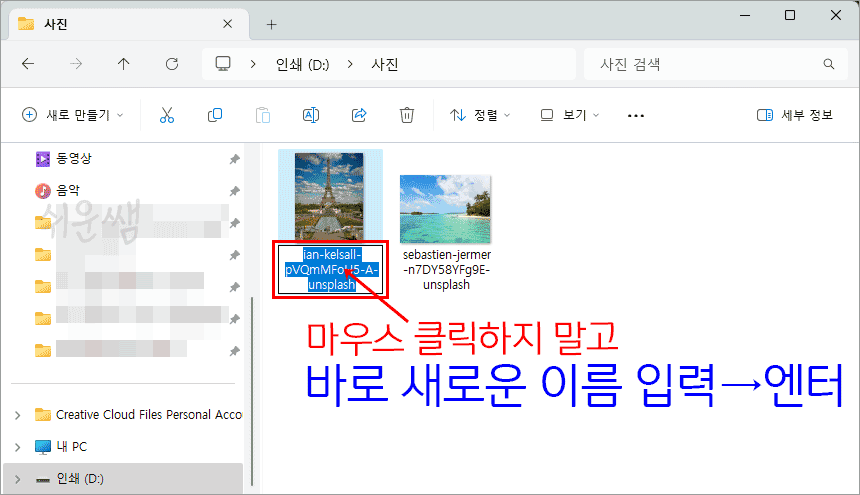Click the Copy toolbar icon
The image size is (860, 495).
214,115
